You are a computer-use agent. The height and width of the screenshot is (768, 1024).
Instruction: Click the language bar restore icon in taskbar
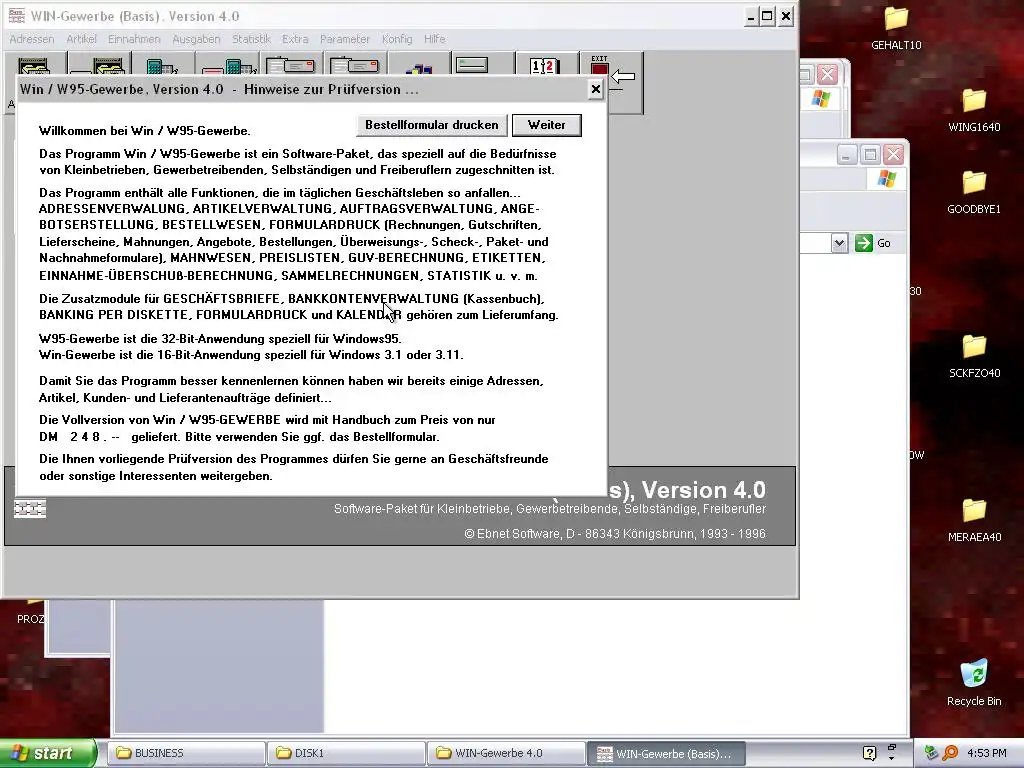point(891,748)
